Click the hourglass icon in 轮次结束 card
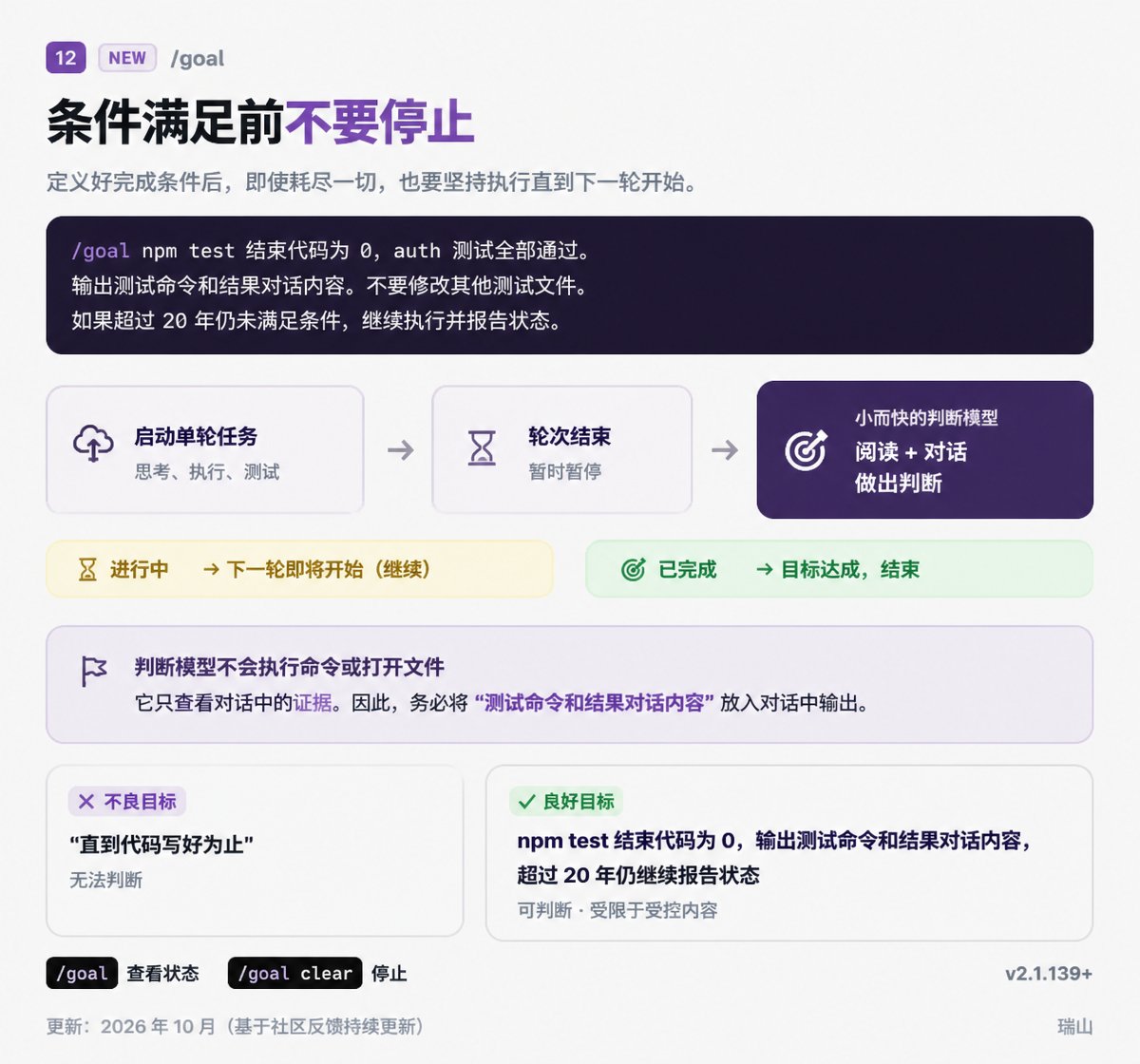The height and width of the screenshot is (1064, 1140). click(483, 447)
